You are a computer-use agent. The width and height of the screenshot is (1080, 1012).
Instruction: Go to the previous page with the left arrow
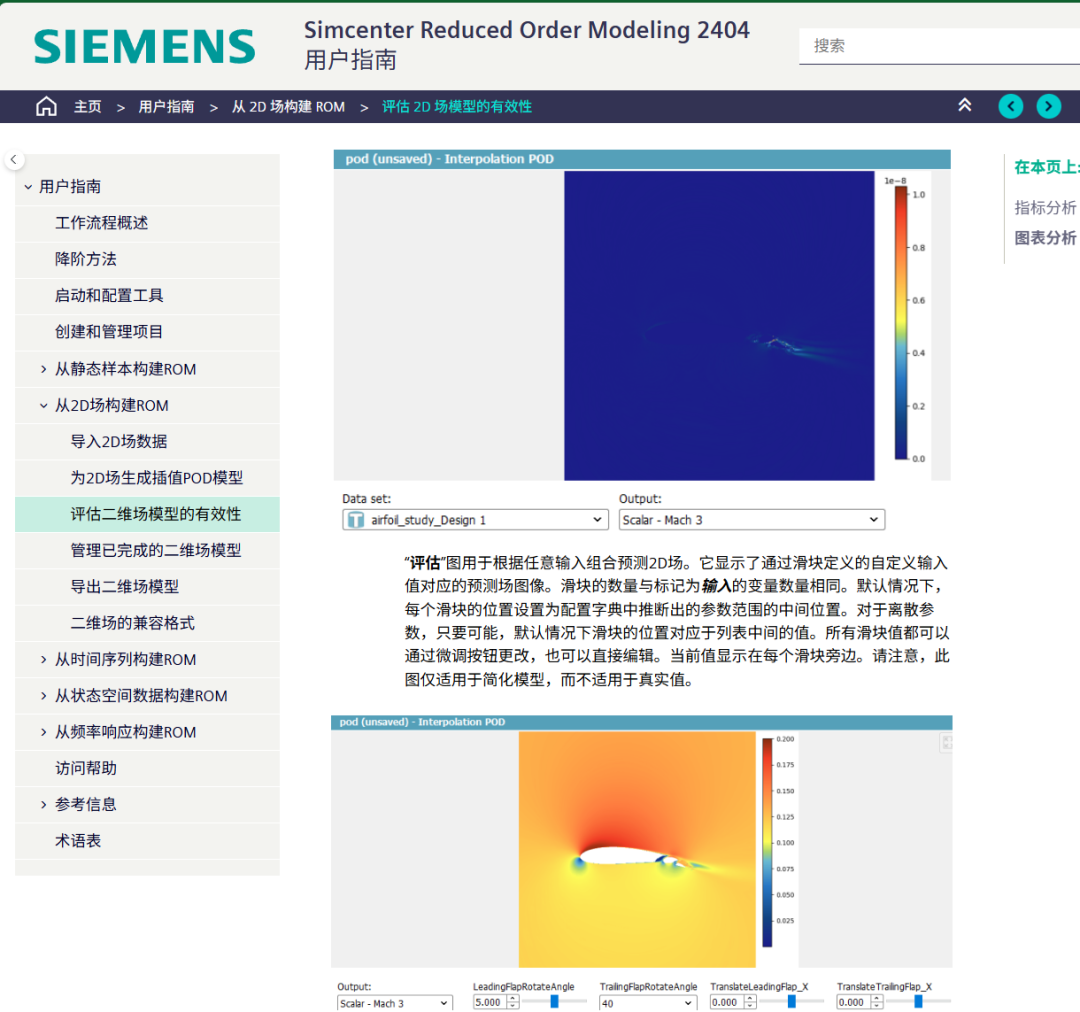tap(1010, 106)
